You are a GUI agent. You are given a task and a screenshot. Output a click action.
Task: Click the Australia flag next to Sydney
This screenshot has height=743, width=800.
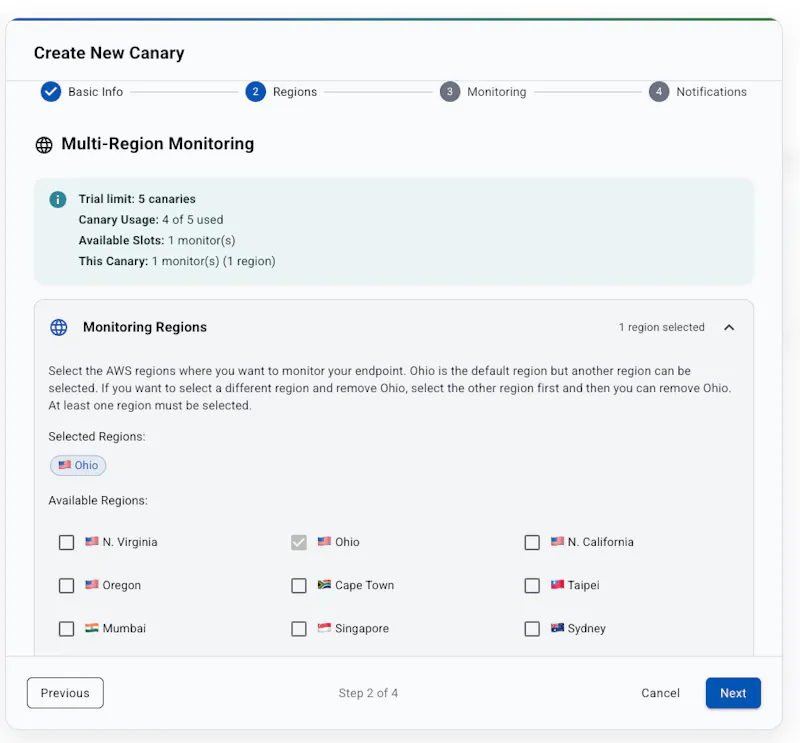pyautogui.click(x=557, y=628)
